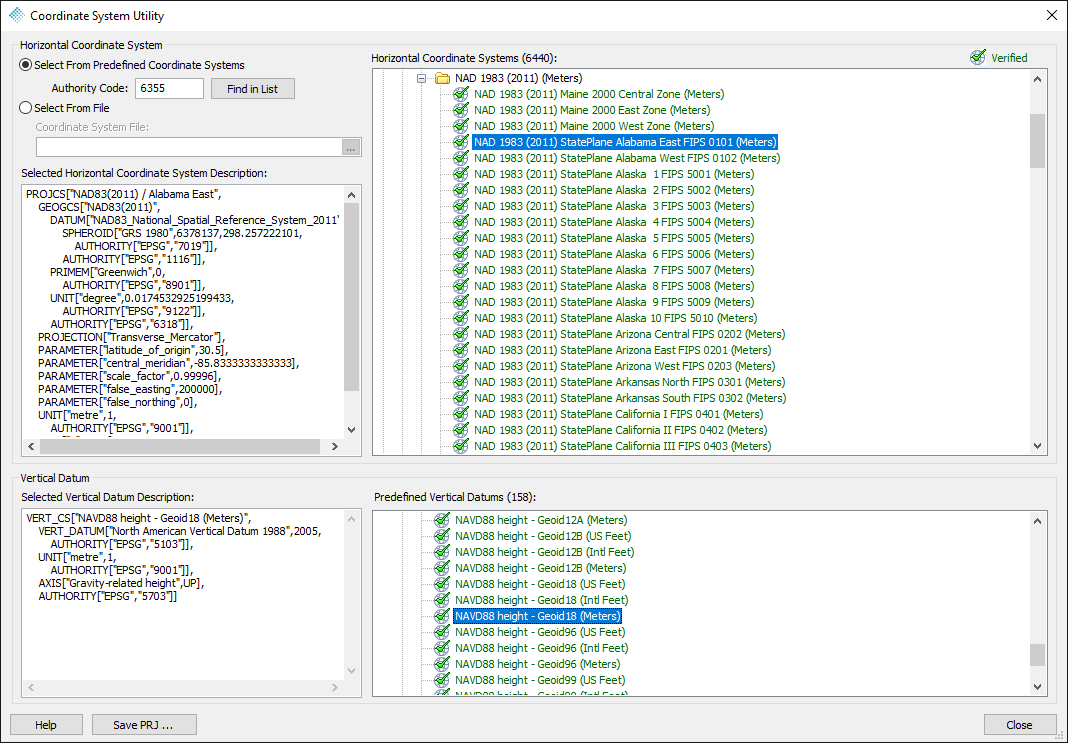Click verified icon beside Geoid96 (Meters)
The width and height of the screenshot is (1068, 743).
tap(442, 664)
